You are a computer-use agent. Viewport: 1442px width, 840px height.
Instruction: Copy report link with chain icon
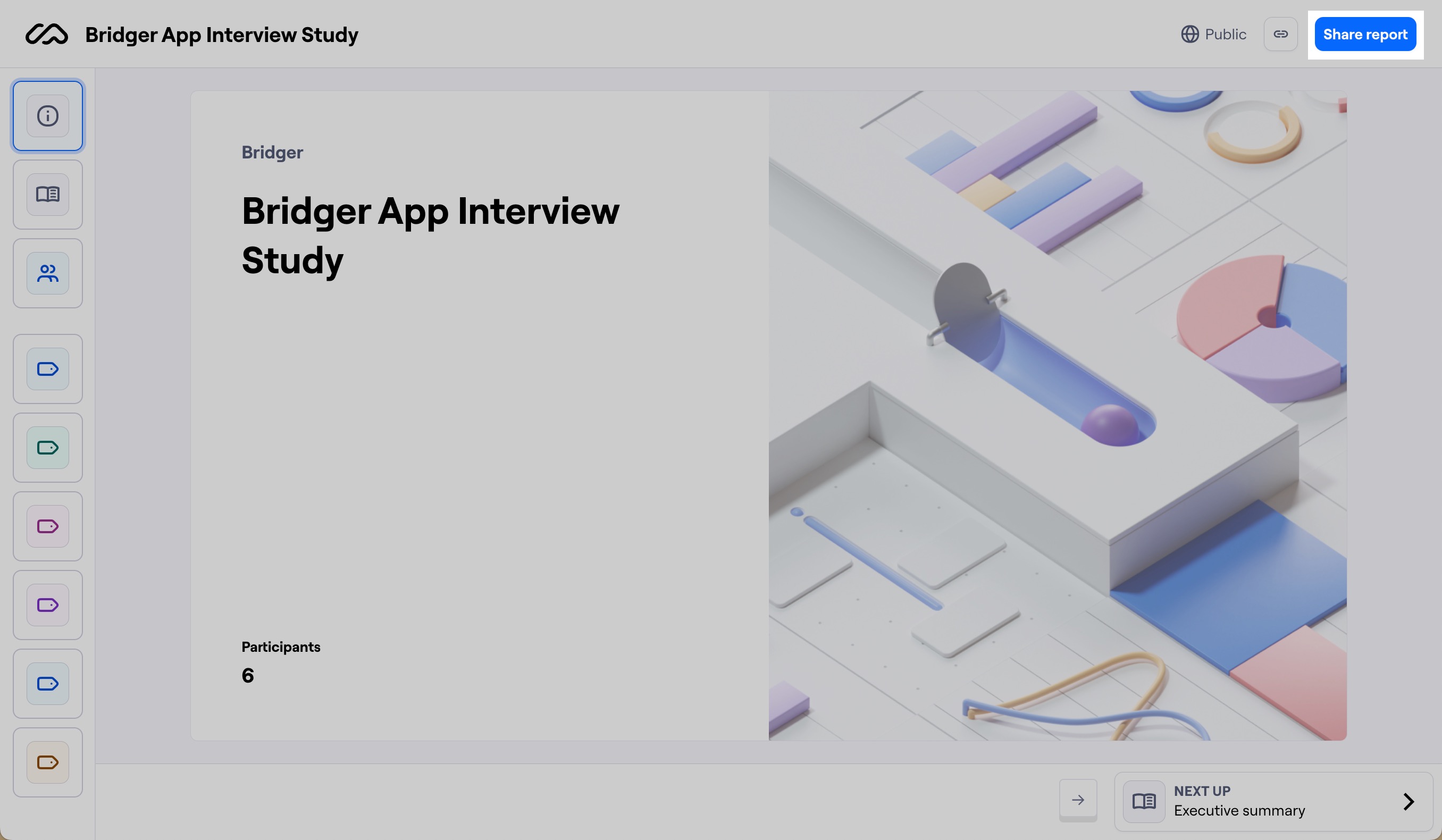pos(1280,35)
